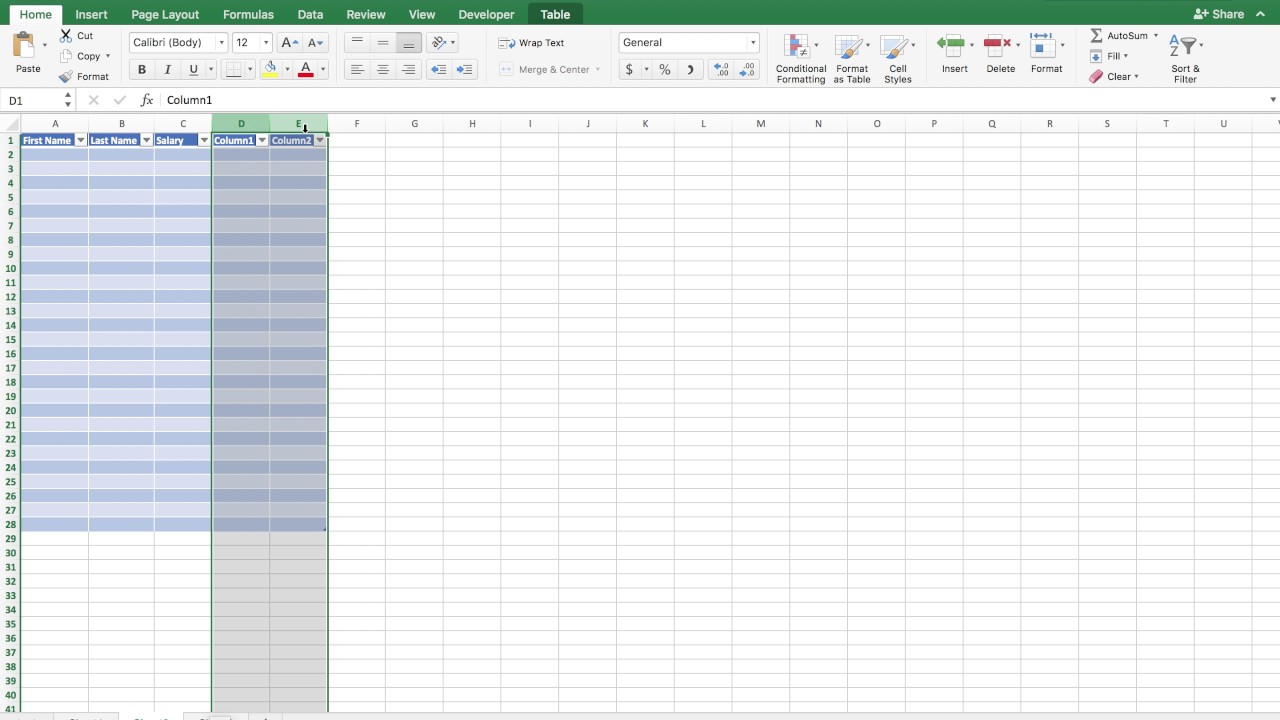Align text to the bottom
1280x720 pixels.
point(408,43)
